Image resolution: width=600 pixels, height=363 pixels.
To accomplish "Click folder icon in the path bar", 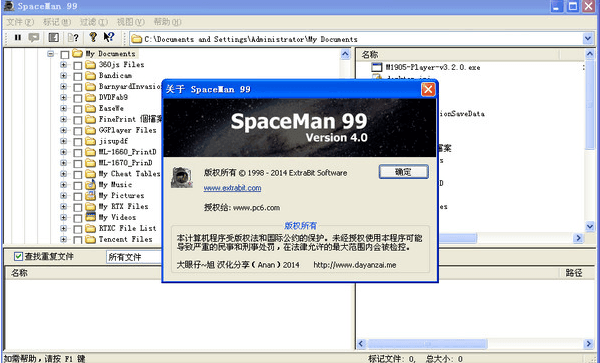I will click(137, 39).
